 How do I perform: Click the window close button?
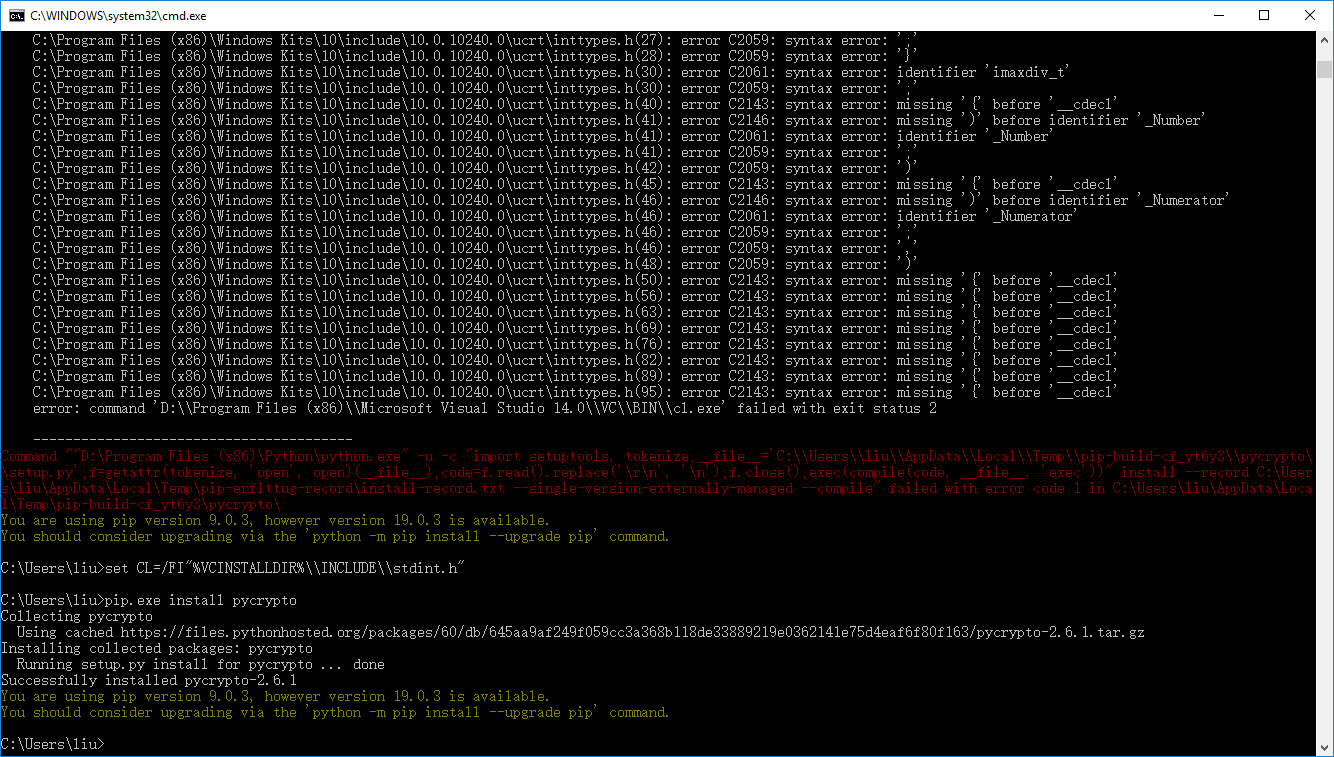(1310, 15)
